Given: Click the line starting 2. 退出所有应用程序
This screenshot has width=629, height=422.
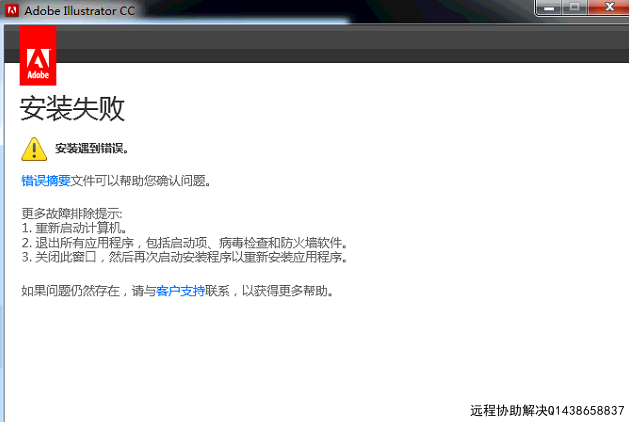Looking at the screenshot, I should click(x=184, y=243).
